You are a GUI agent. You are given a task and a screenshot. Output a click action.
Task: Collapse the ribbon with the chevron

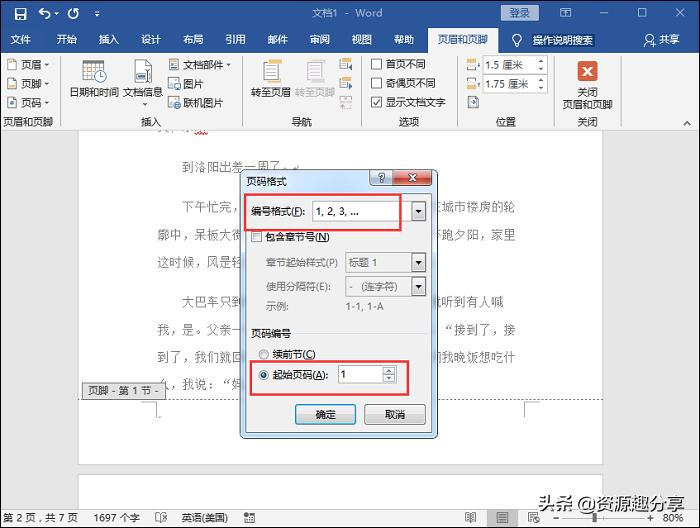tap(687, 123)
